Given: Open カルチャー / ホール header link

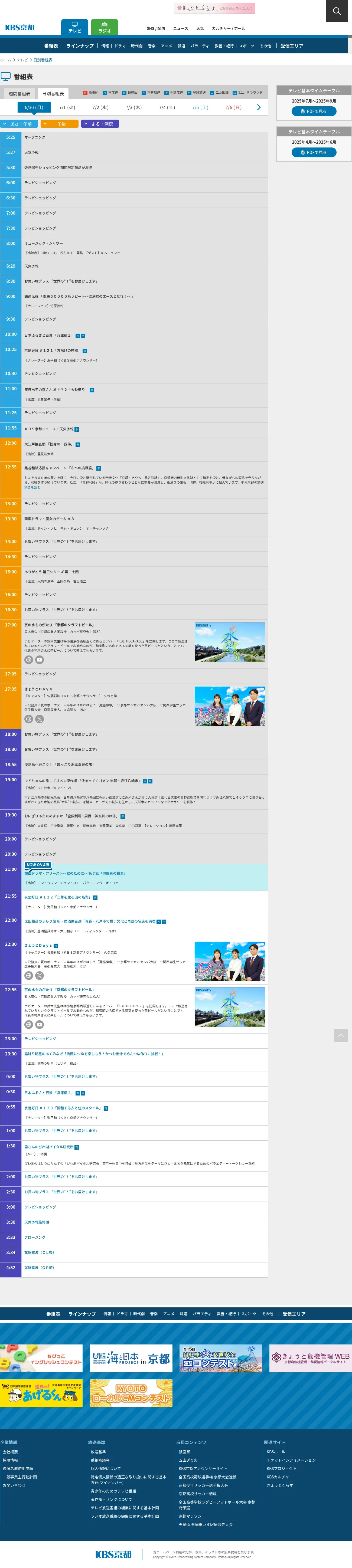Looking at the screenshot, I should pyautogui.click(x=229, y=28).
